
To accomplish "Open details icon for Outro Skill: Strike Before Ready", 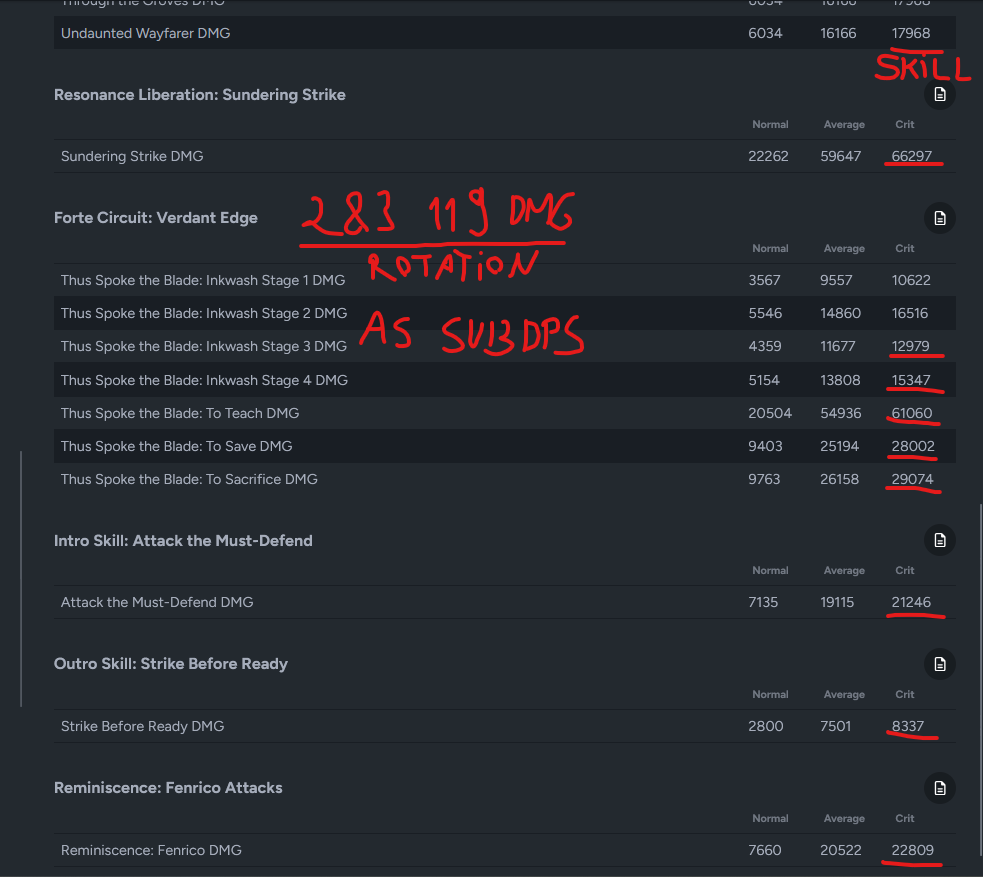I will click(939, 664).
